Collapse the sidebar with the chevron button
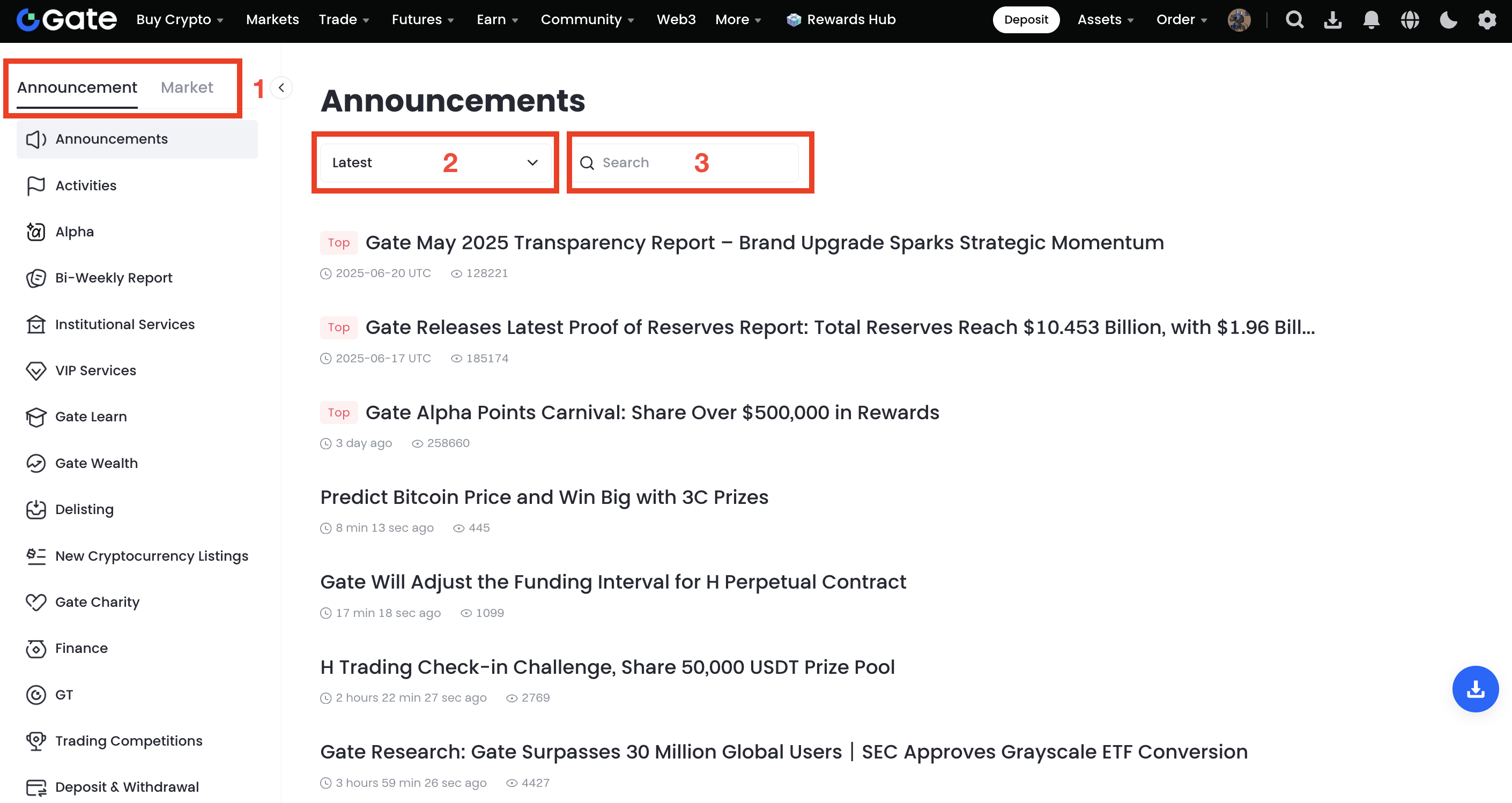 tap(281, 88)
